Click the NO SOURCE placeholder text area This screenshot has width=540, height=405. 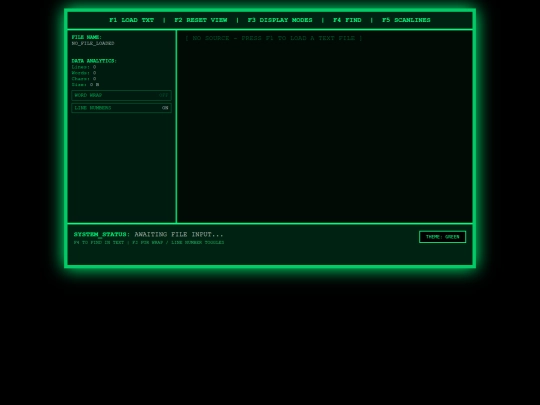[274, 38]
